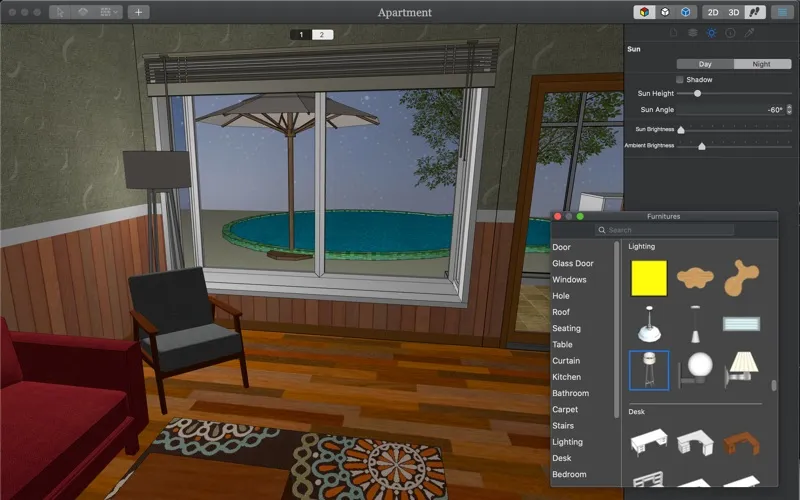
Task: Switch to 2D view
Action: (713, 12)
